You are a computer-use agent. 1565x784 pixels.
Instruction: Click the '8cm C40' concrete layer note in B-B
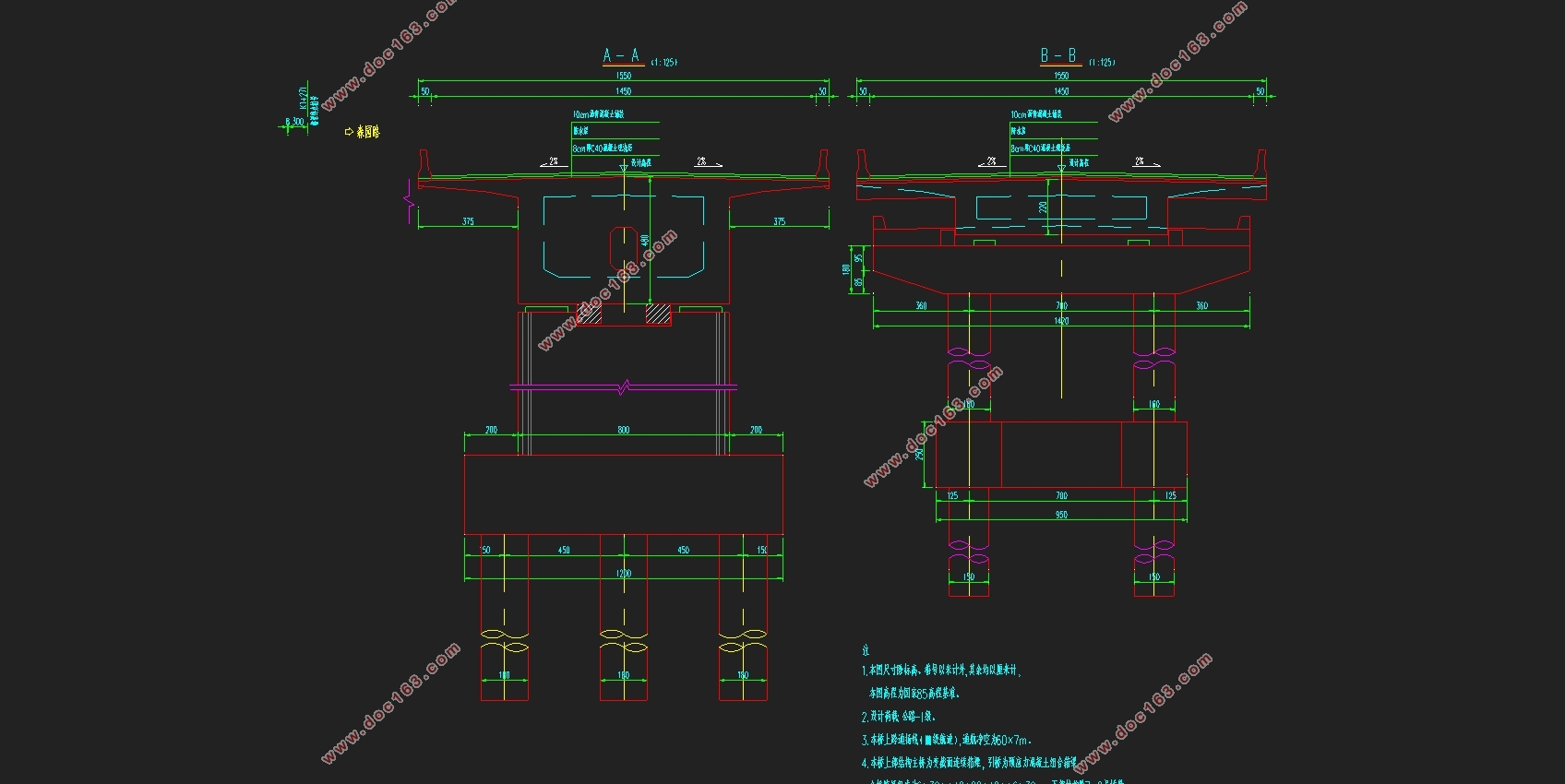tap(1040, 148)
